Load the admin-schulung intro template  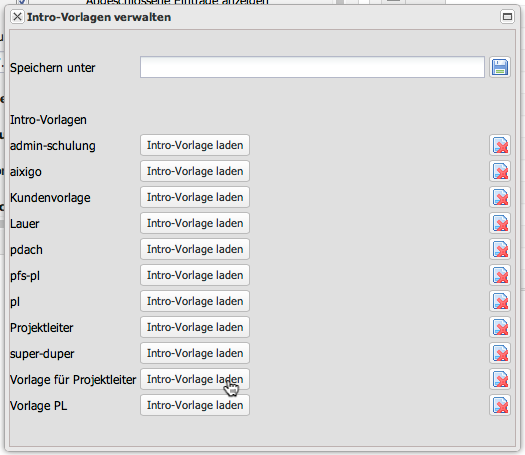(x=195, y=145)
